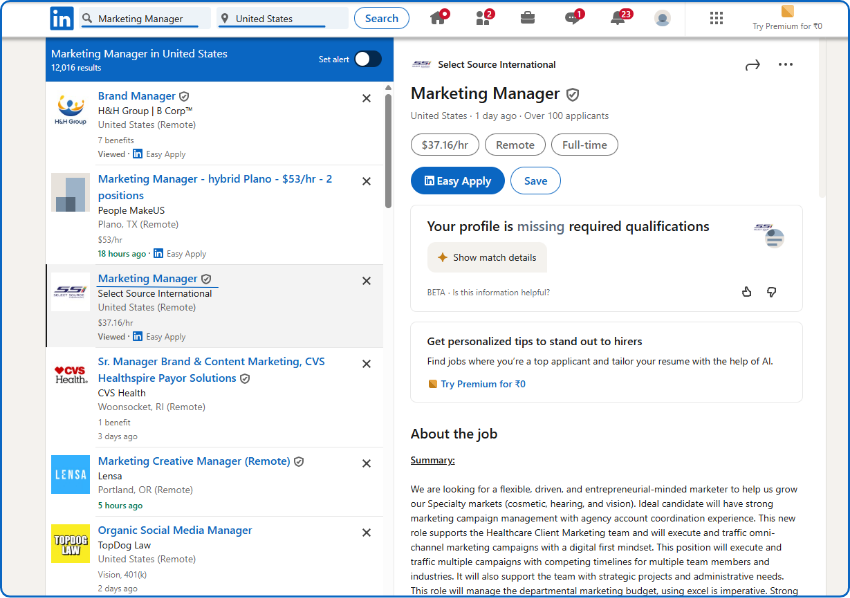The width and height of the screenshot is (850, 598).
Task: Click SSI logo in the job list
Action: [70, 292]
